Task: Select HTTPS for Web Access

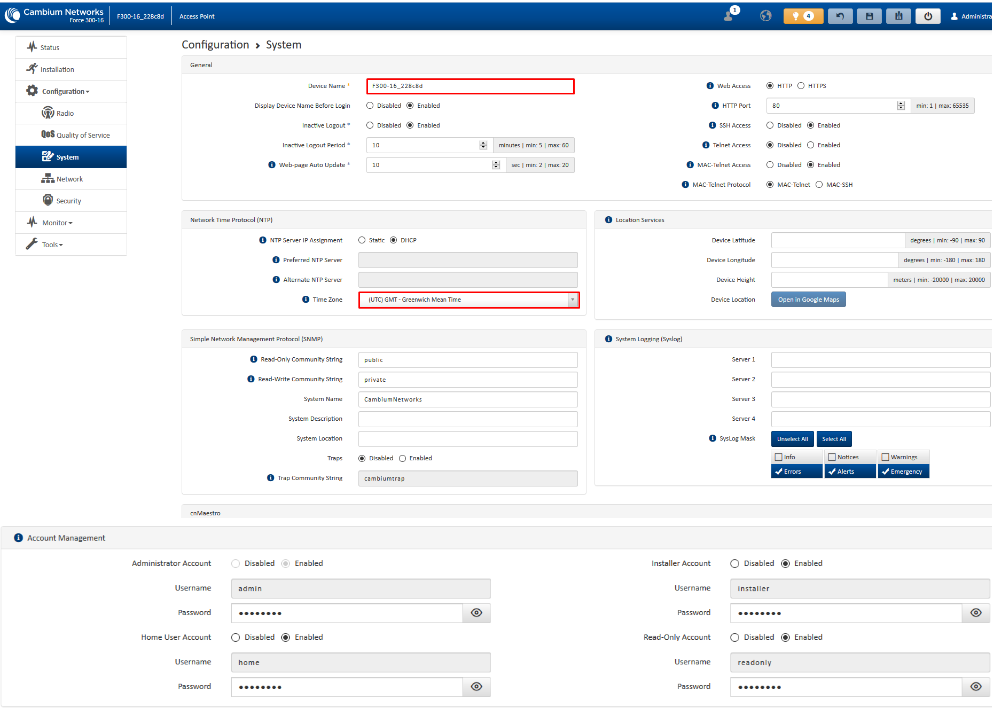Action: [x=801, y=86]
